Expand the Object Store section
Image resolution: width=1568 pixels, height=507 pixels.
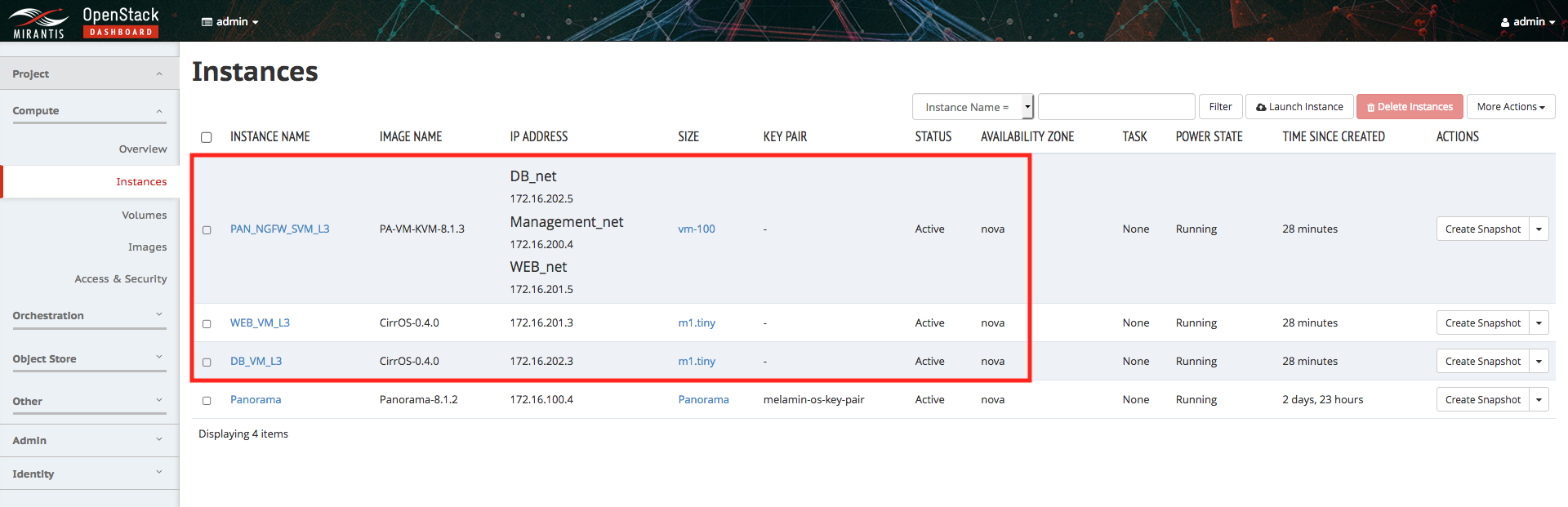point(89,359)
